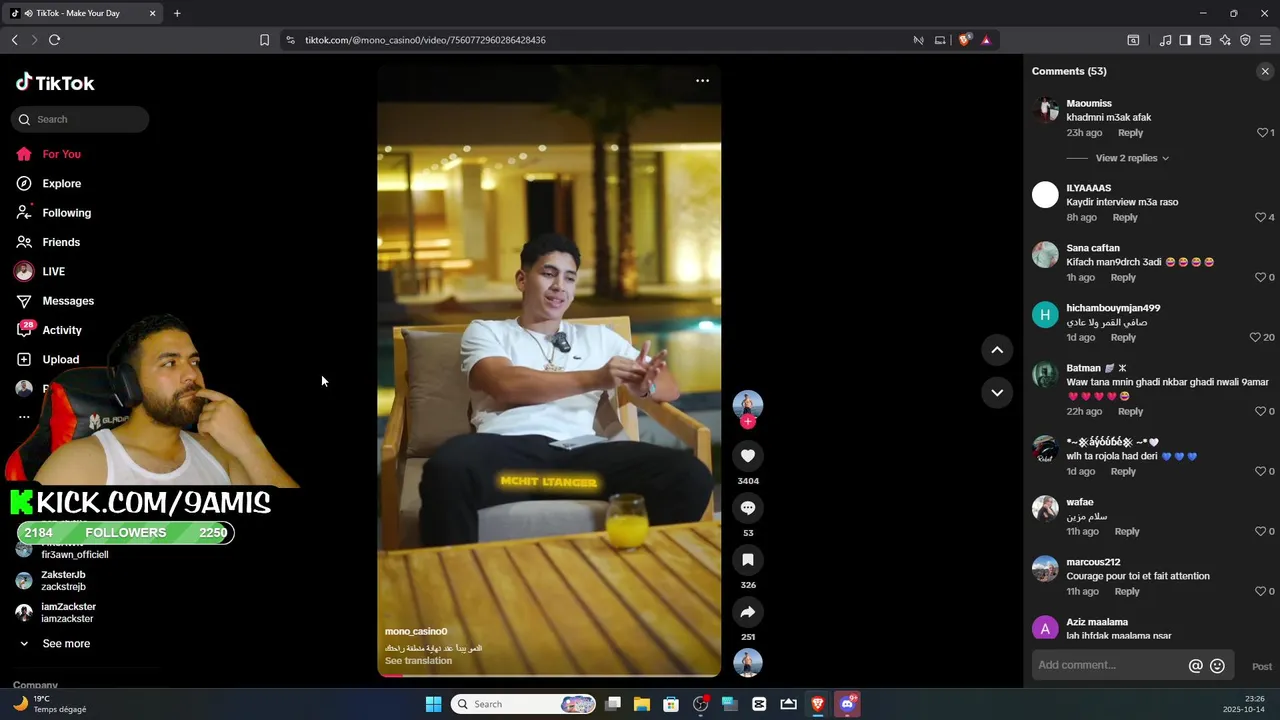Open the video's three-dot menu
The height and width of the screenshot is (720, 1280).
(x=702, y=81)
